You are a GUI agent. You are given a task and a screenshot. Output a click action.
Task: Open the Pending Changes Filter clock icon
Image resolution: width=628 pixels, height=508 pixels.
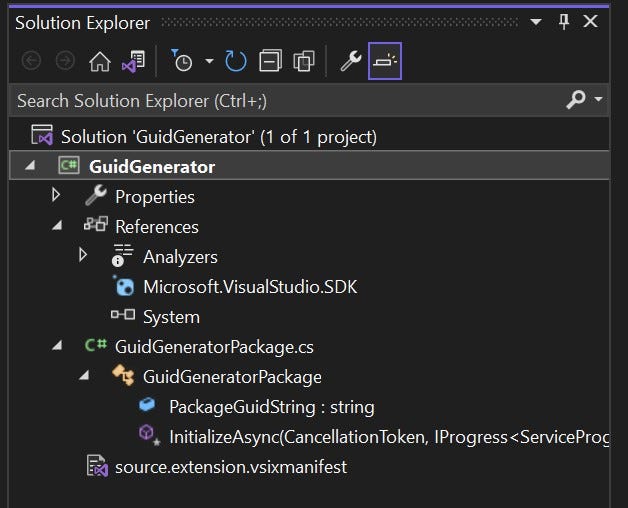pos(182,60)
